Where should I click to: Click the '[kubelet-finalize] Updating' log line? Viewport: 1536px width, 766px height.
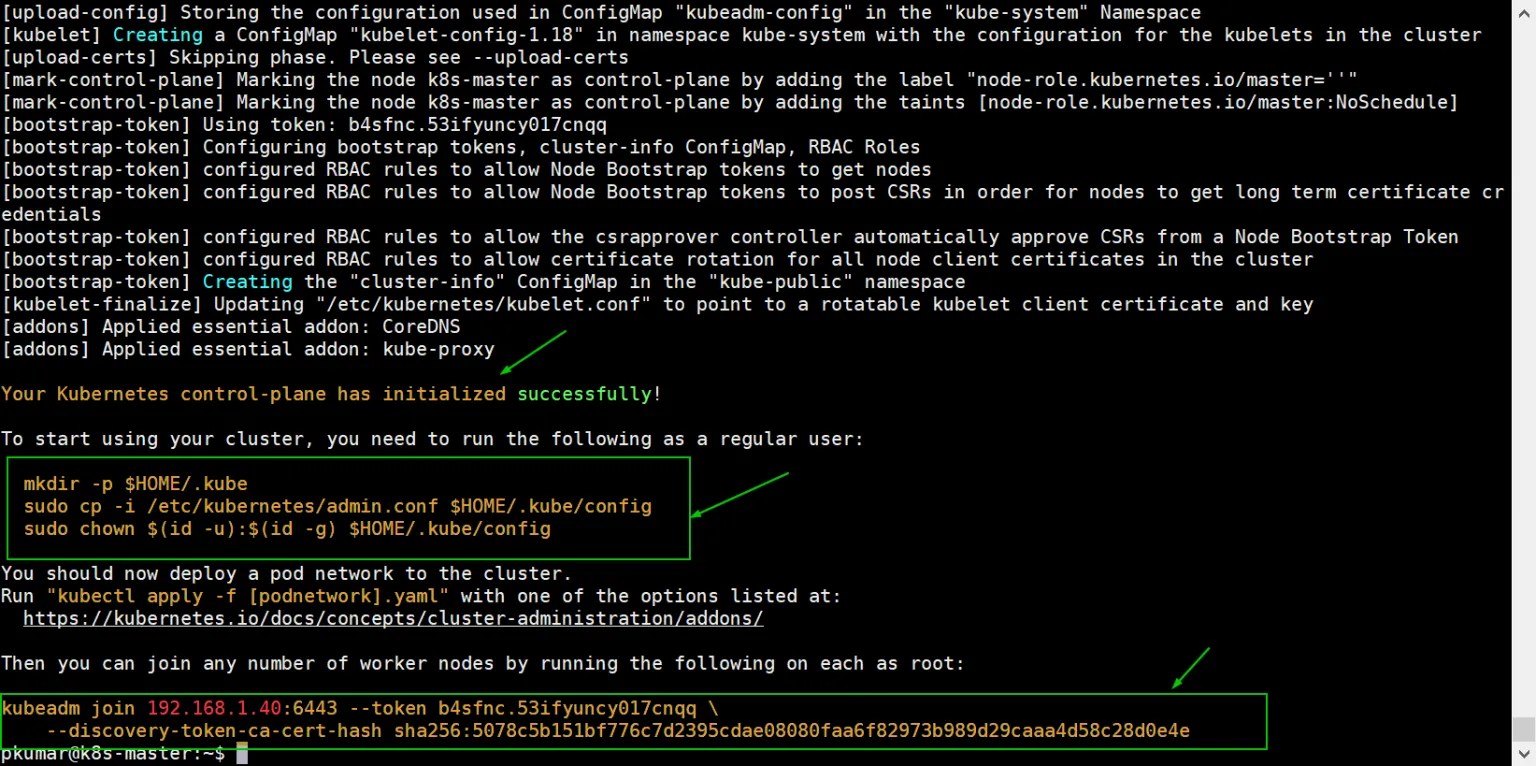(x=657, y=304)
